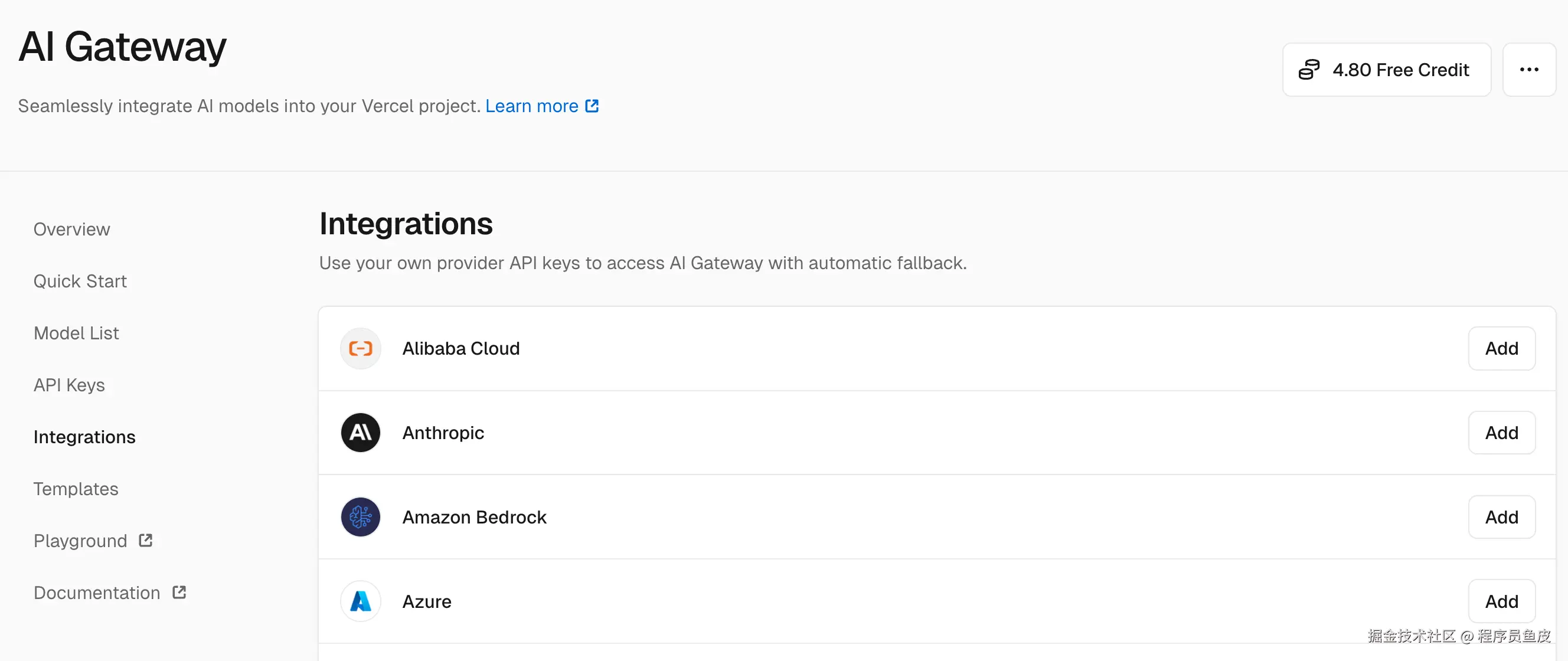Go to Quick Start in sidebar

pyautogui.click(x=80, y=281)
